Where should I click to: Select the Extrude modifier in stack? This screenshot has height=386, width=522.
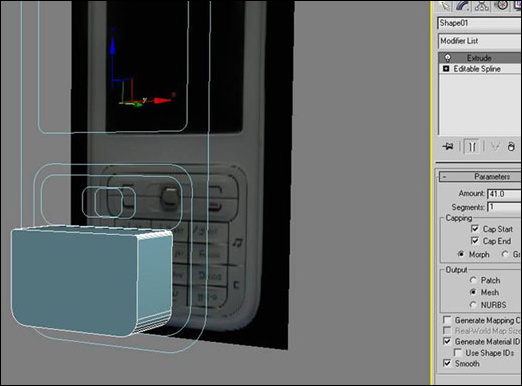pyautogui.click(x=480, y=58)
